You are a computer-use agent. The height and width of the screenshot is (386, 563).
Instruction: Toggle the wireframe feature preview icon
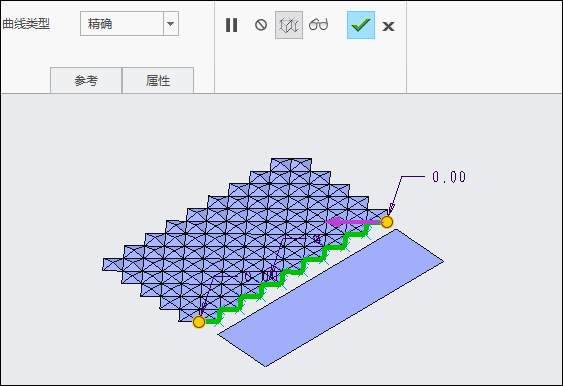click(289, 25)
